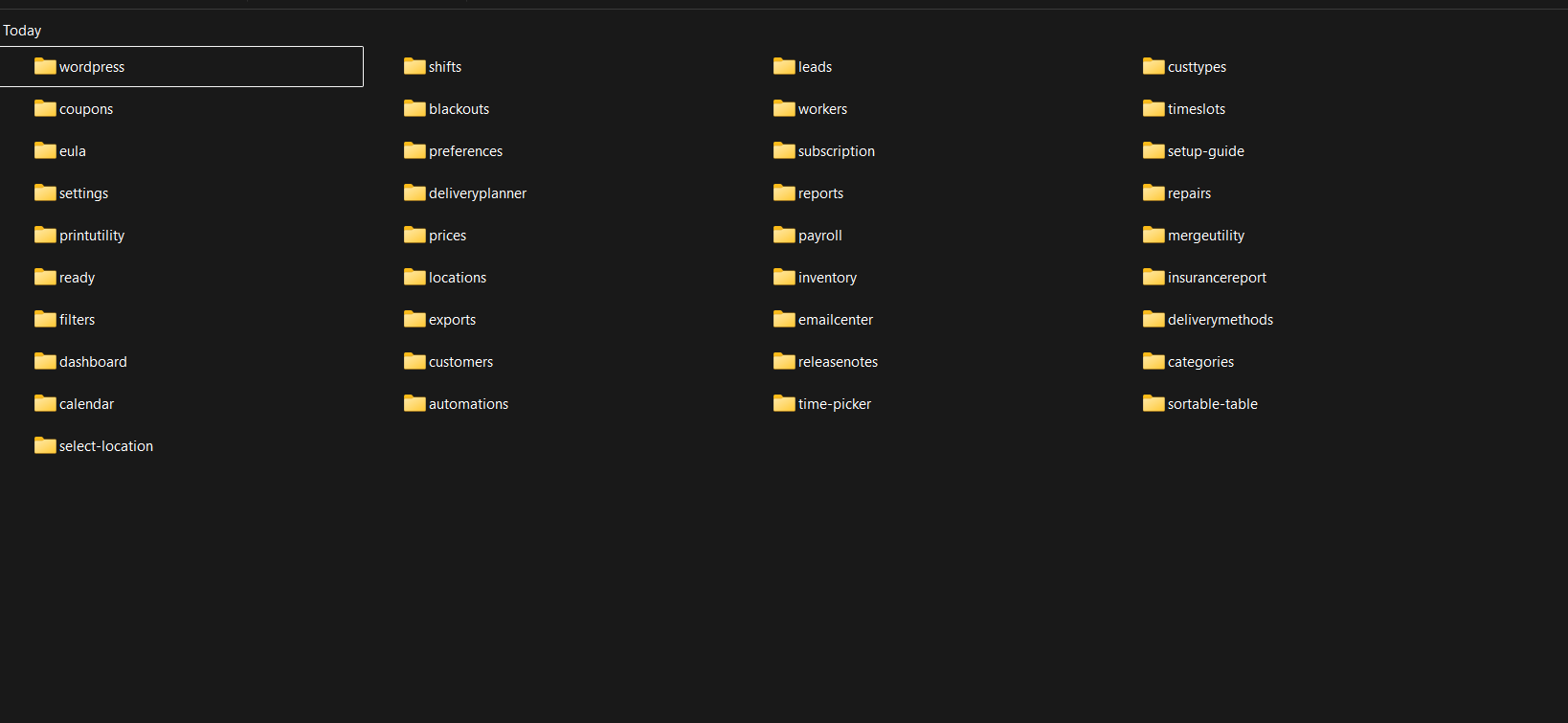Select the deliverymethods folder icon
Viewport: 1568px width, 723px height.
[1154, 319]
